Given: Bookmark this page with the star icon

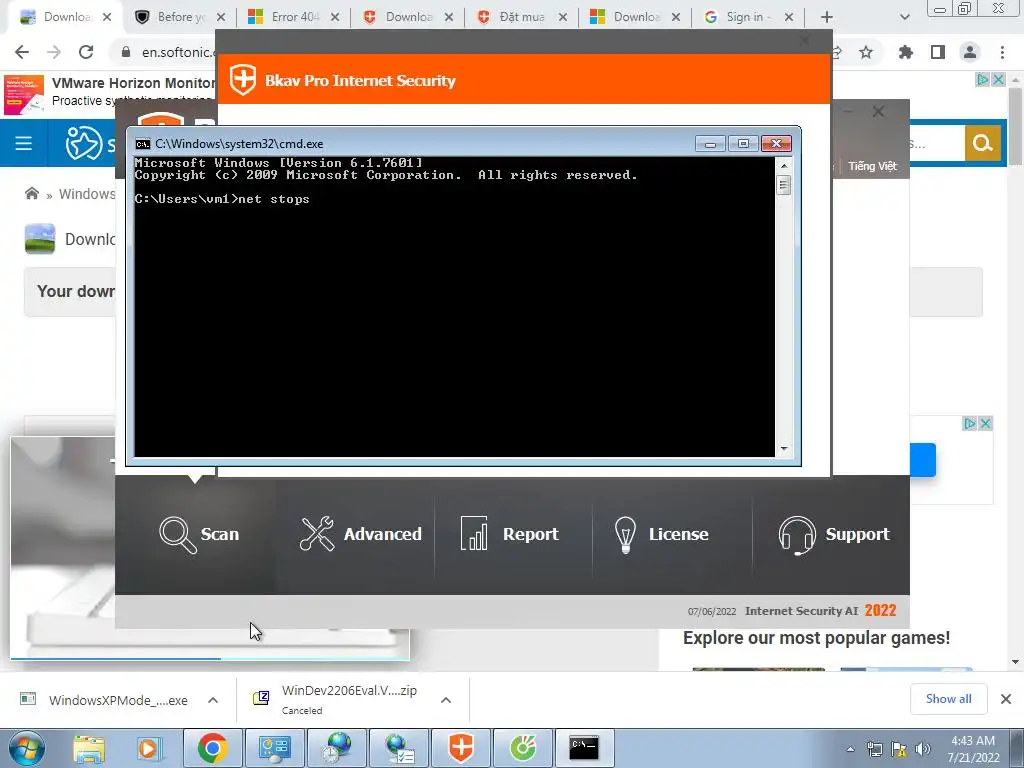Looking at the screenshot, I should point(866,52).
